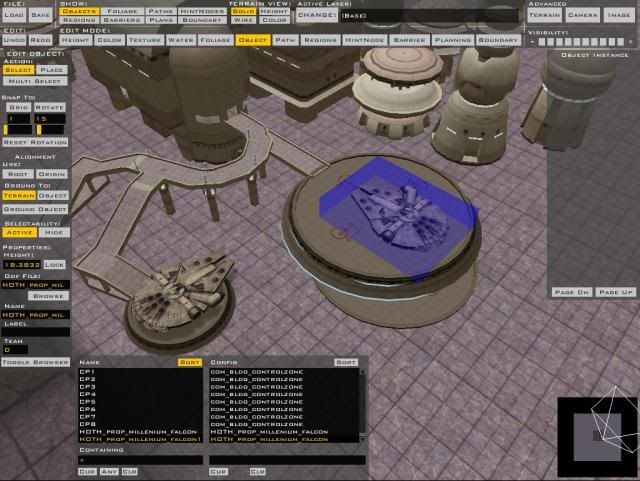The width and height of the screenshot is (640, 481).
Task: Click Toggle Browser button
Action: 36,362
